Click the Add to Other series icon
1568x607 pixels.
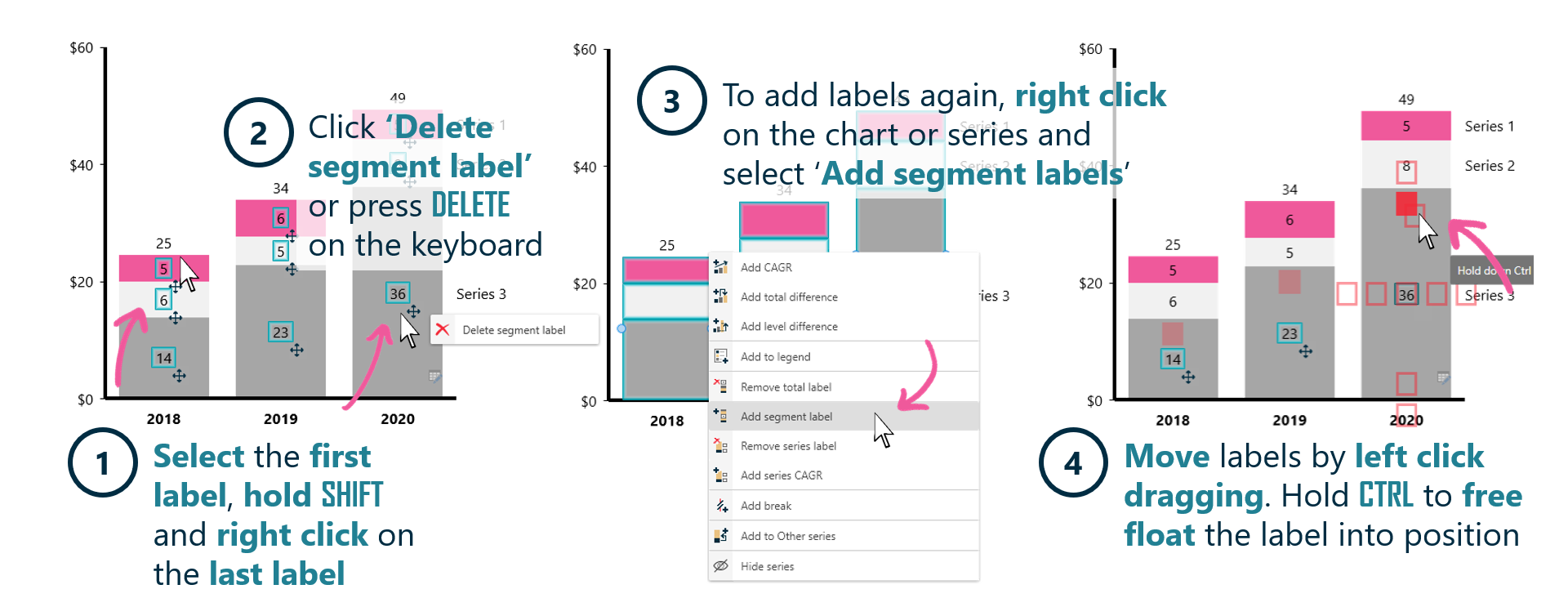(719, 535)
